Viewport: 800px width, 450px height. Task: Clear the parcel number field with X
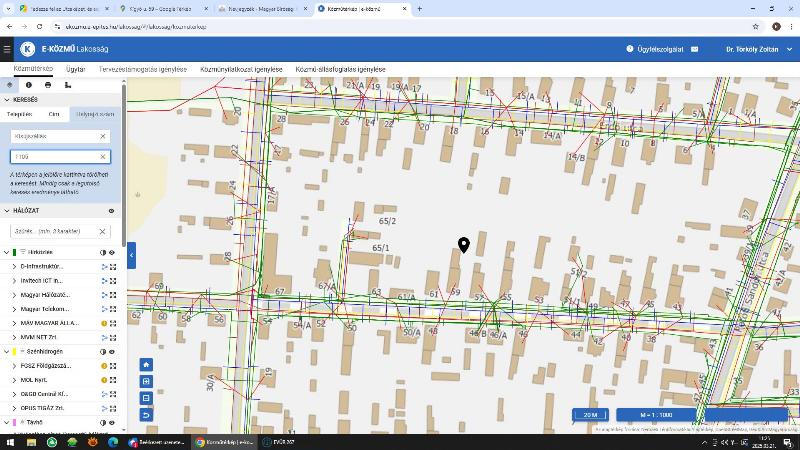tap(103, 157)
